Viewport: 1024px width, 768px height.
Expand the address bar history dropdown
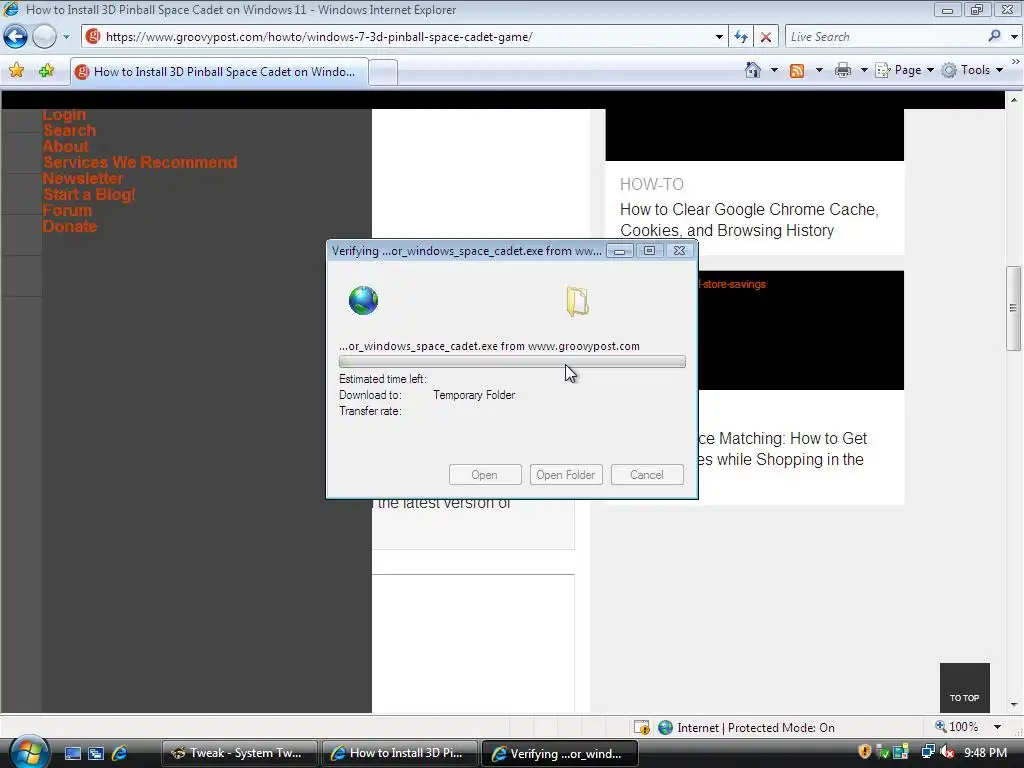point(719,37)
